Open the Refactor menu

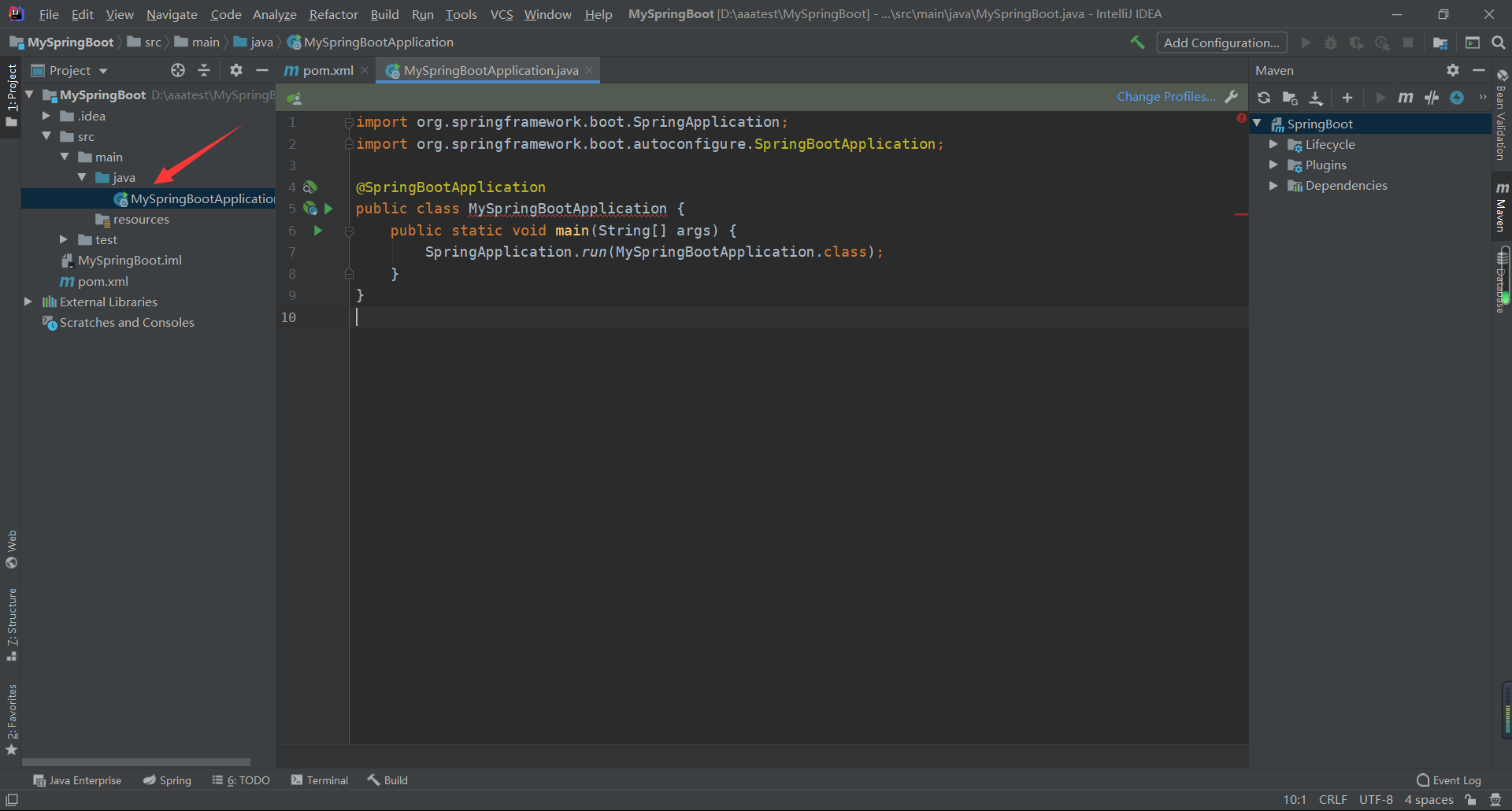pos(333,14)
